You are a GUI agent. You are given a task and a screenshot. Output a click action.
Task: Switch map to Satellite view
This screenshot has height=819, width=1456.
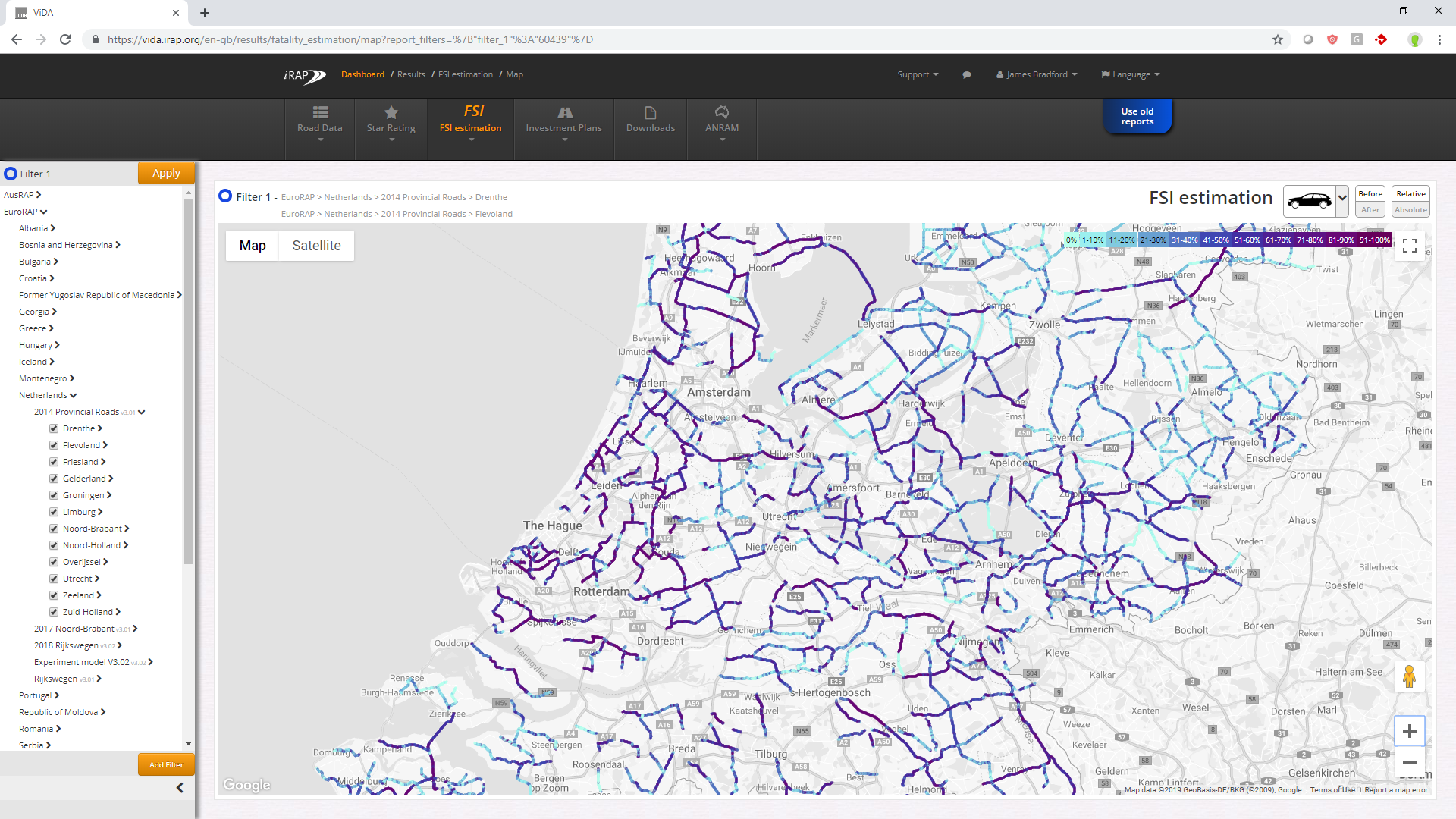click(316, 246)
